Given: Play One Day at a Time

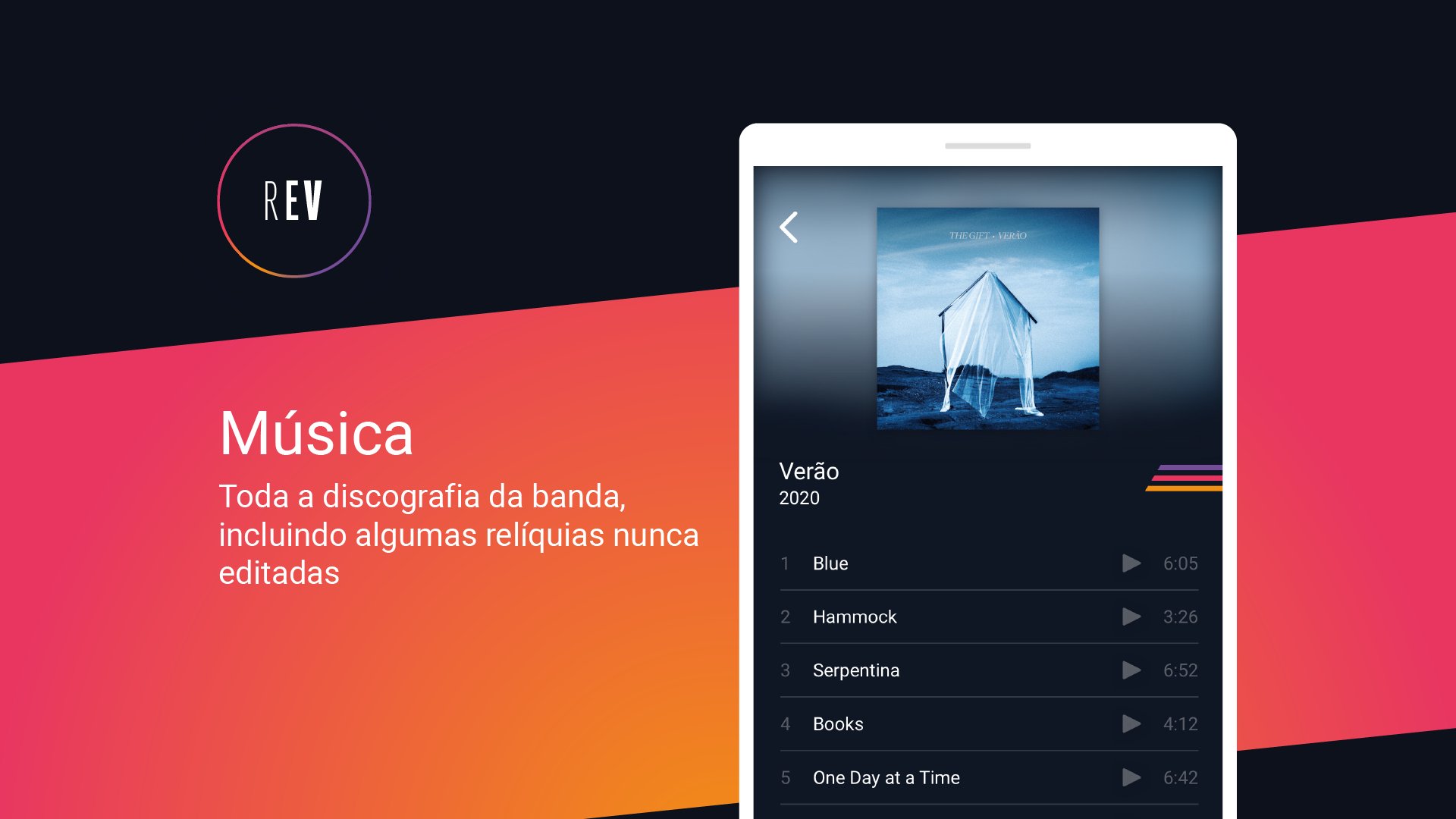Looking at the screenshot, I should 1131,777.
